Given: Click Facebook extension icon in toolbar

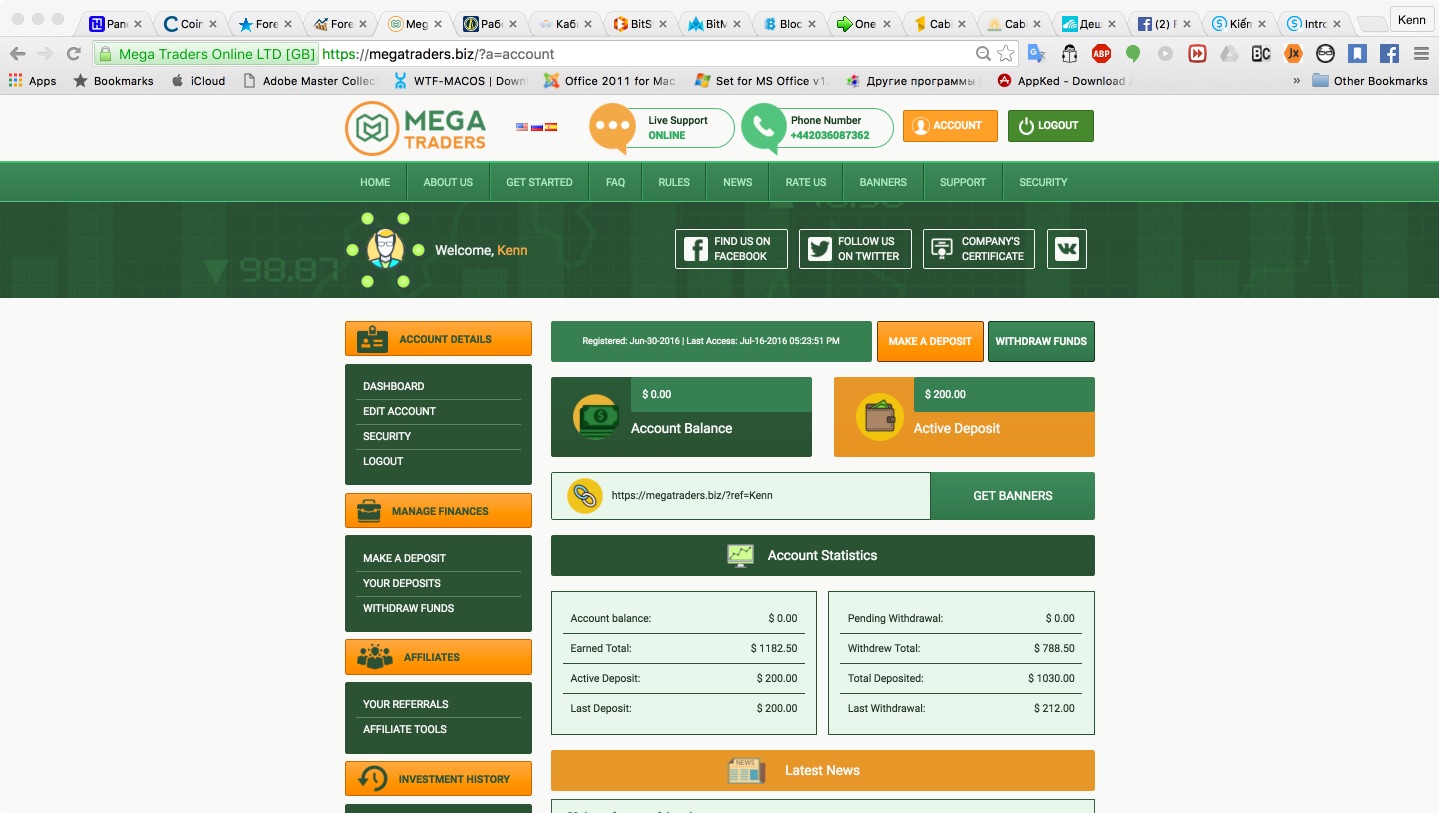Looking at the screenshot, I should (1389, 54).
